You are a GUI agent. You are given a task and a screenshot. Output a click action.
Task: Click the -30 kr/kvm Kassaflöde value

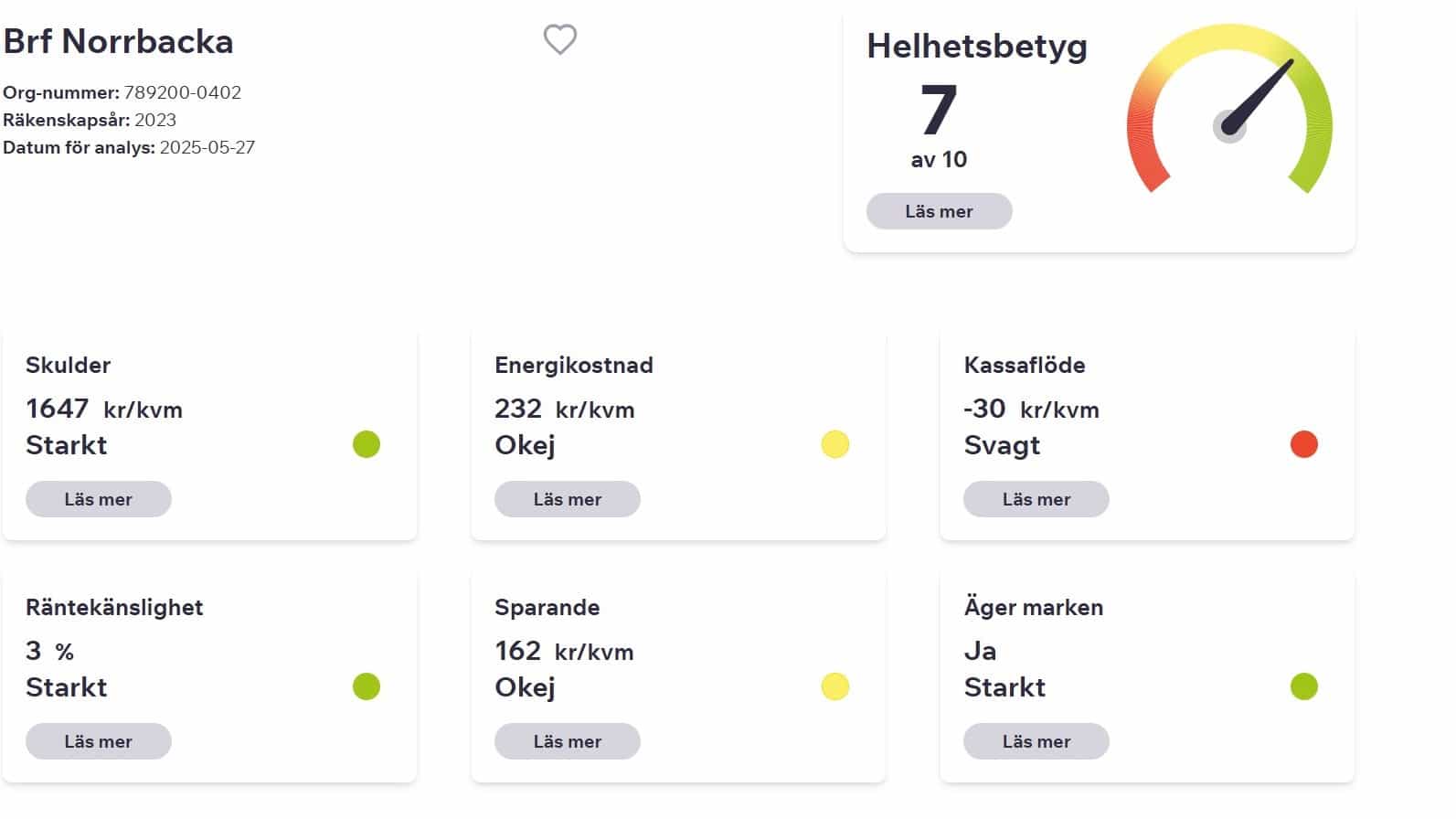(x=1032, y=409)
